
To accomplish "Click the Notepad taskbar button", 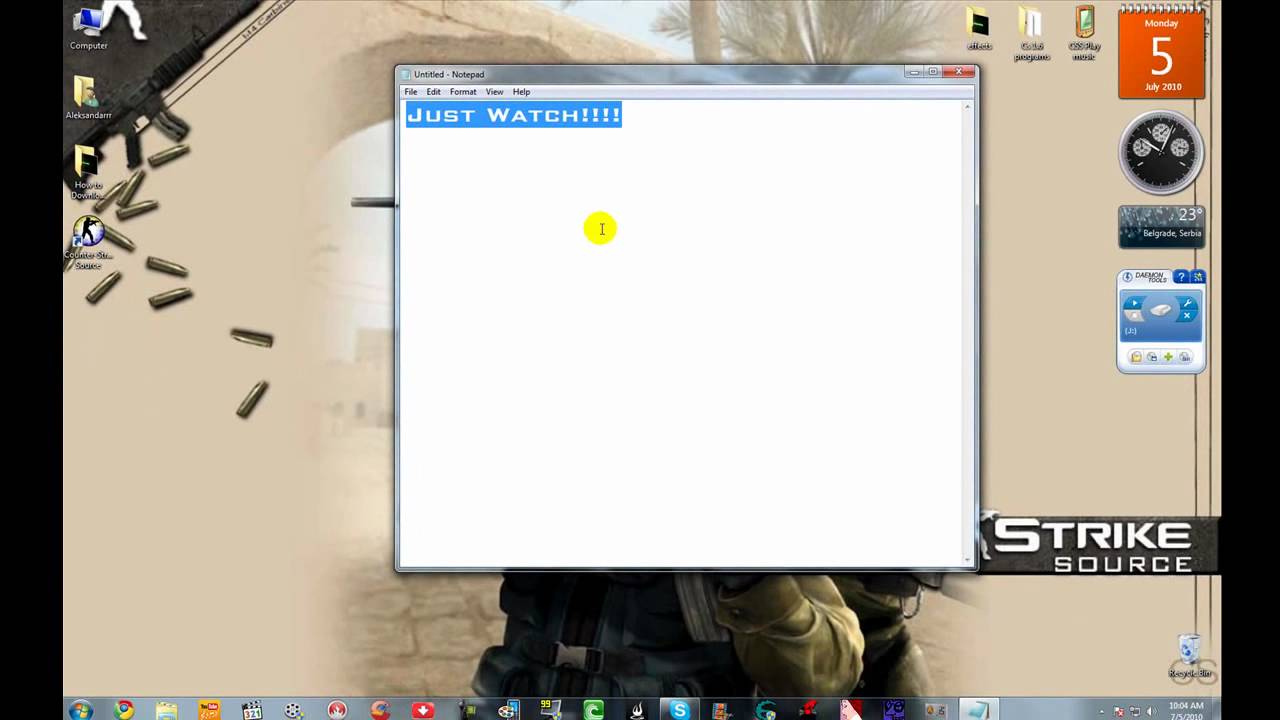I will (978, 710).
